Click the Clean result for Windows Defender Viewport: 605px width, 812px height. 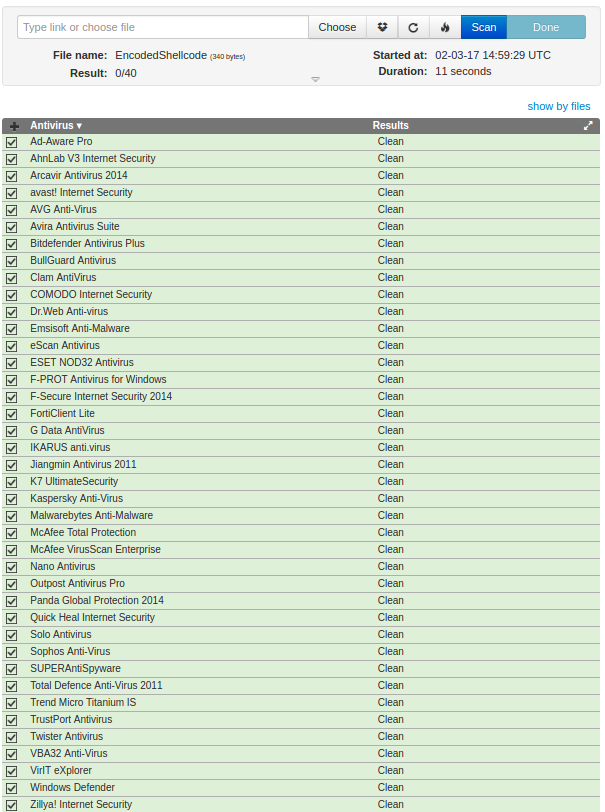[x=391, y=787]
